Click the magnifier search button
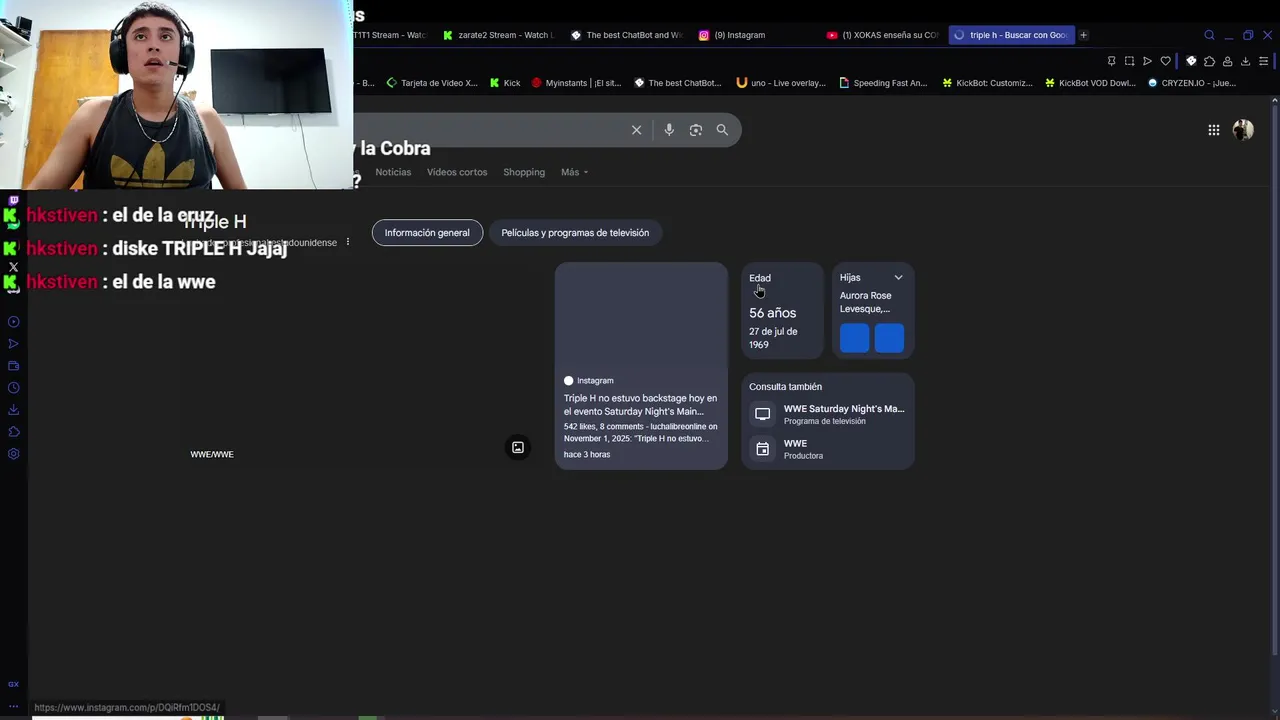Viewport: 1280px width, 720px height. pyautogui.click(x=722, y=130)
